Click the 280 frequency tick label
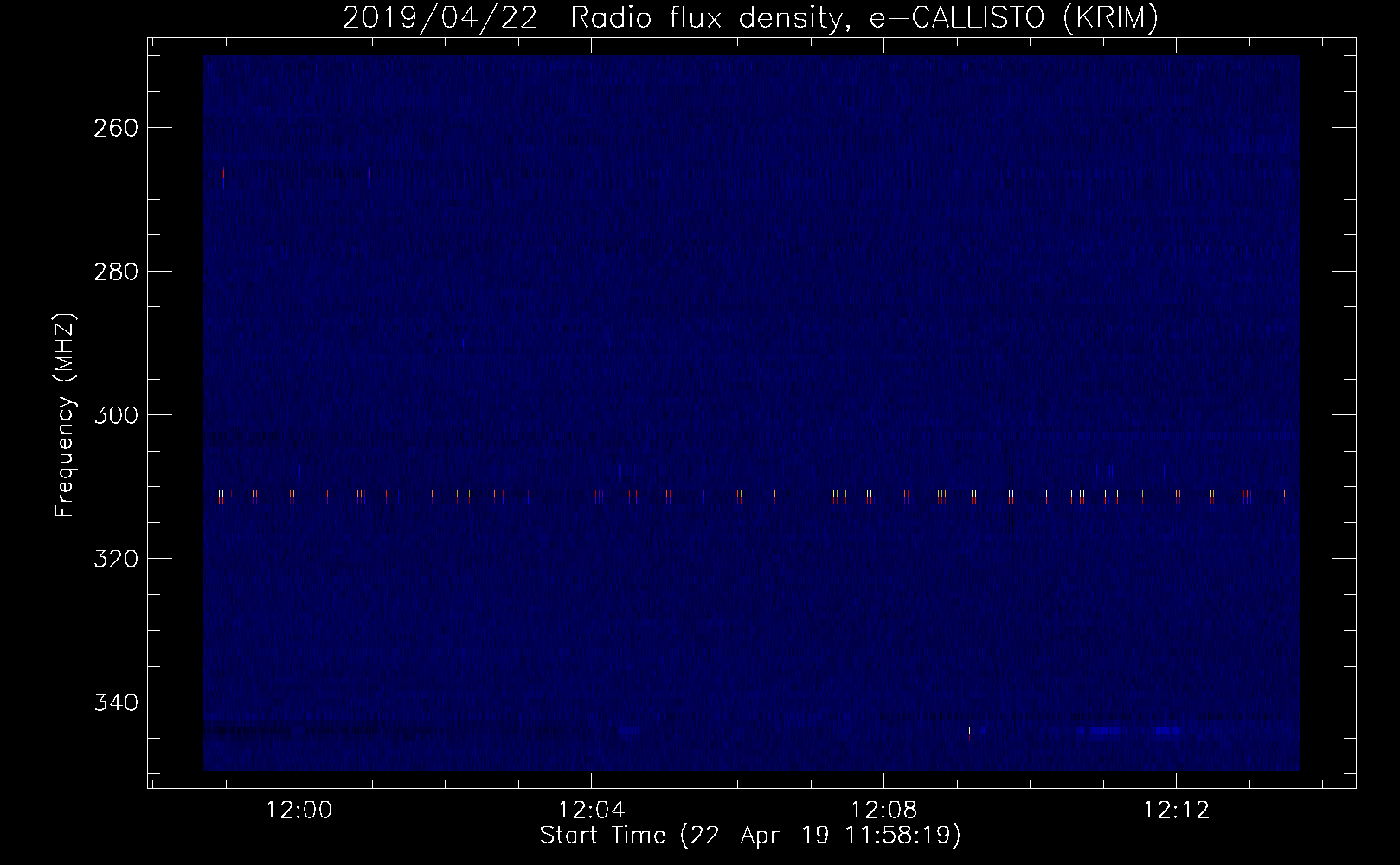Screen dimensions: 1400x865 (115, 272)
